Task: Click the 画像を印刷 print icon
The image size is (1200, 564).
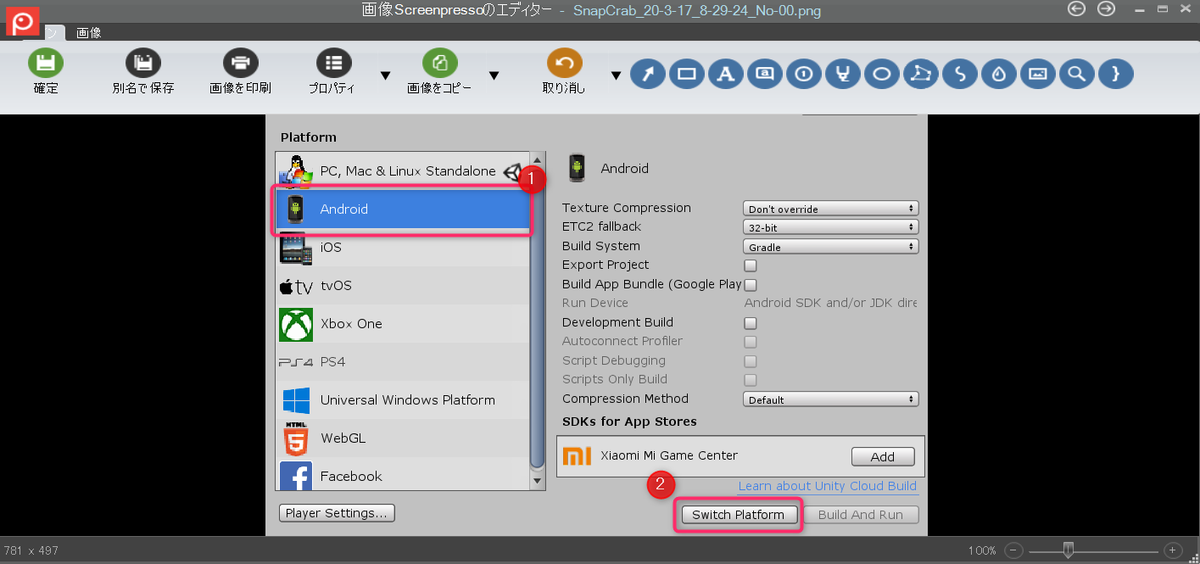Action: [x=240, y=63]
